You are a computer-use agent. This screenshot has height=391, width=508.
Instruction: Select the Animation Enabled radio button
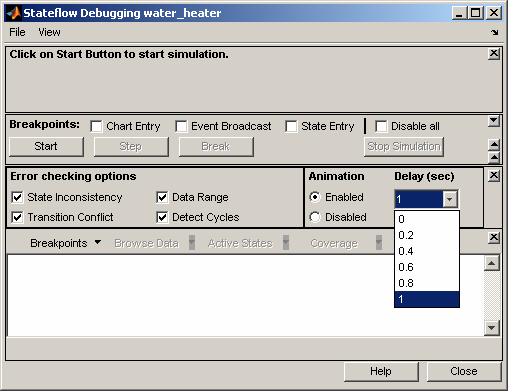point(315,197)
